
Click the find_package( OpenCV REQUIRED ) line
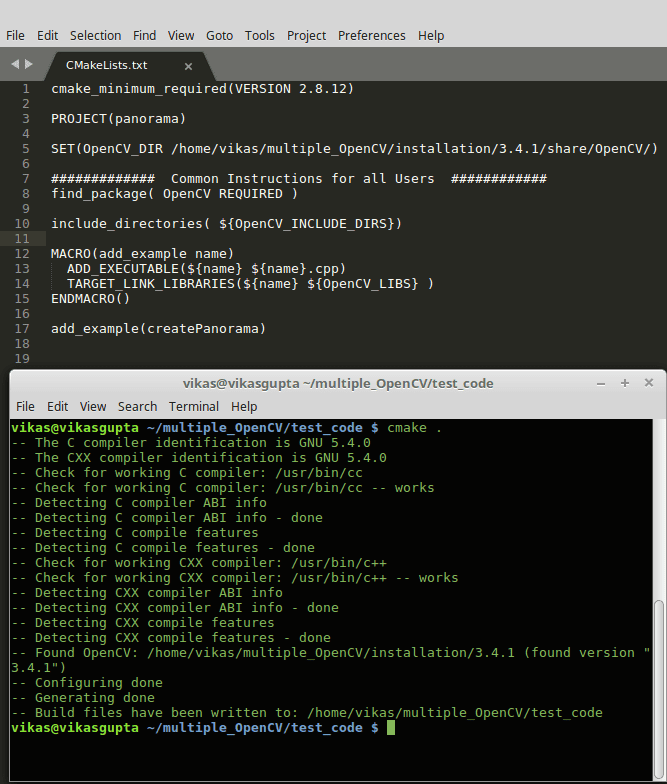(174, 194)
